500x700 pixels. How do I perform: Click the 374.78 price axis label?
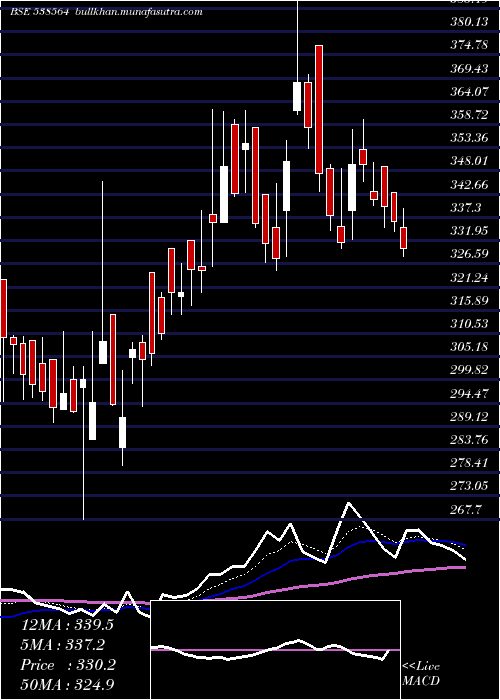tap(469, 45)
